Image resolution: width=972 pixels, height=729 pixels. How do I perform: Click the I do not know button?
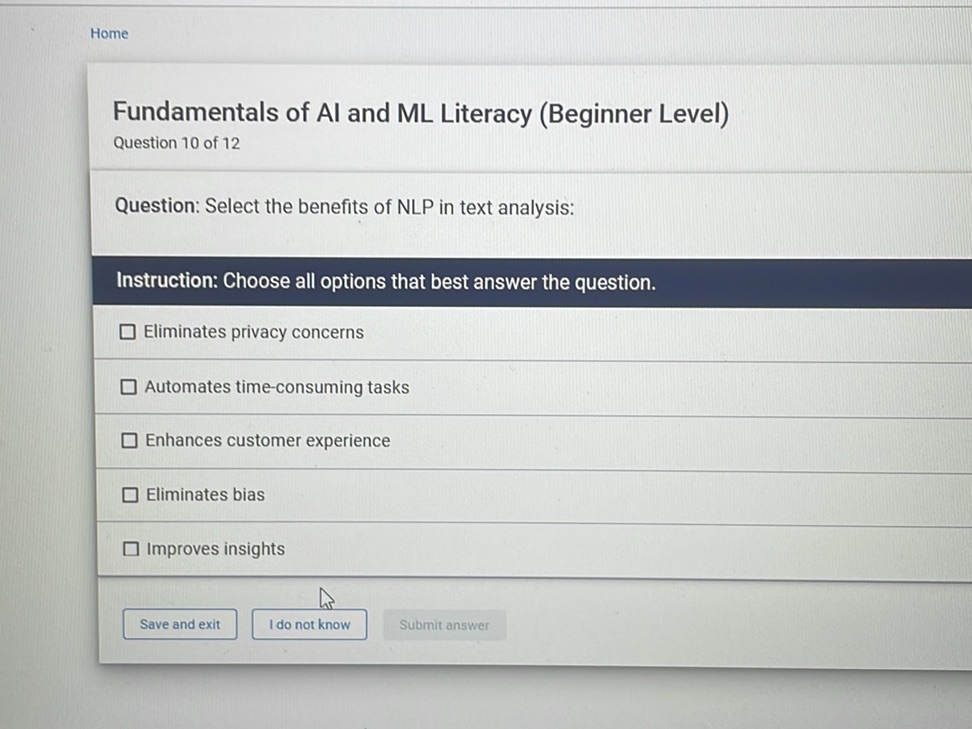(309, 624)
